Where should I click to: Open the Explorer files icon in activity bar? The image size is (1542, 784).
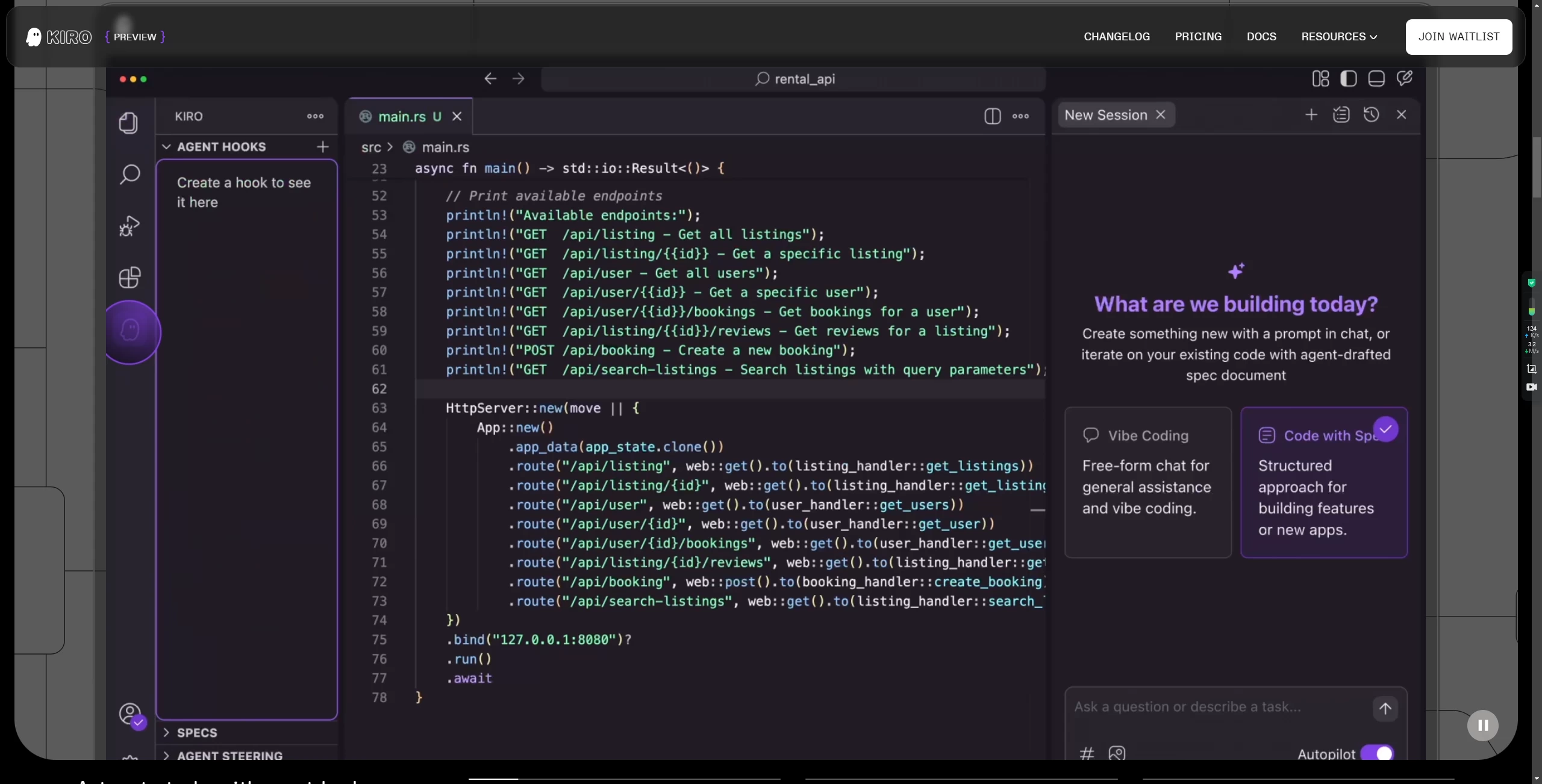[x=128, y=123]
